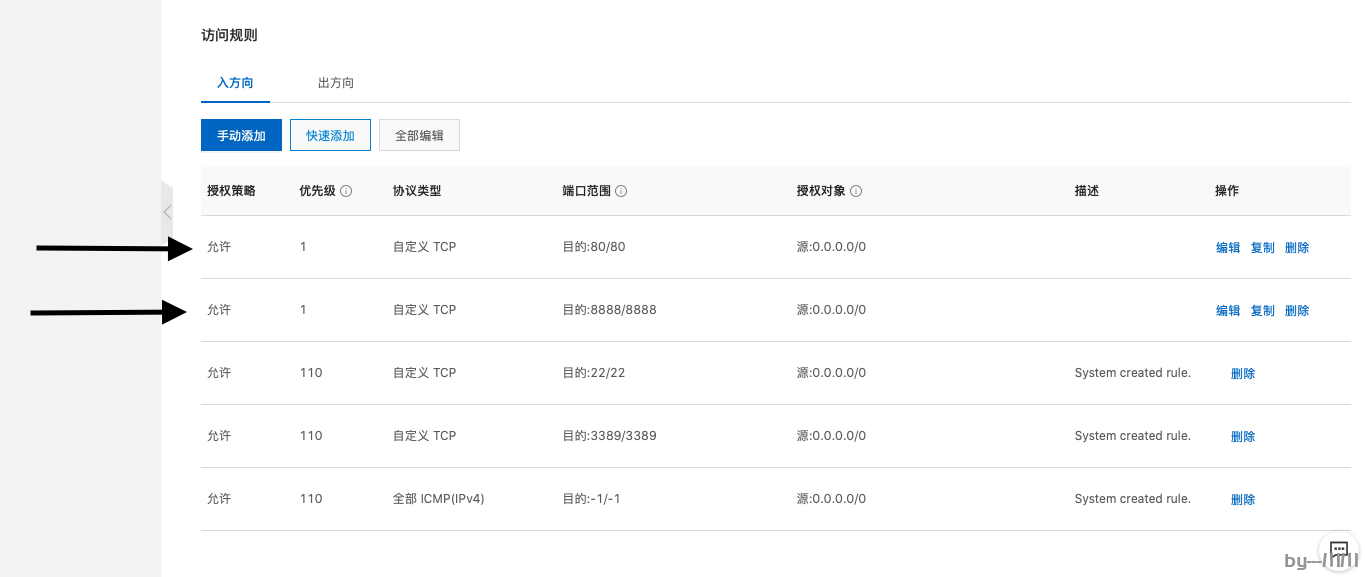Click the 手动添加 button
The height and width of the screenshot is (577, 1365).
coord(241,135)
